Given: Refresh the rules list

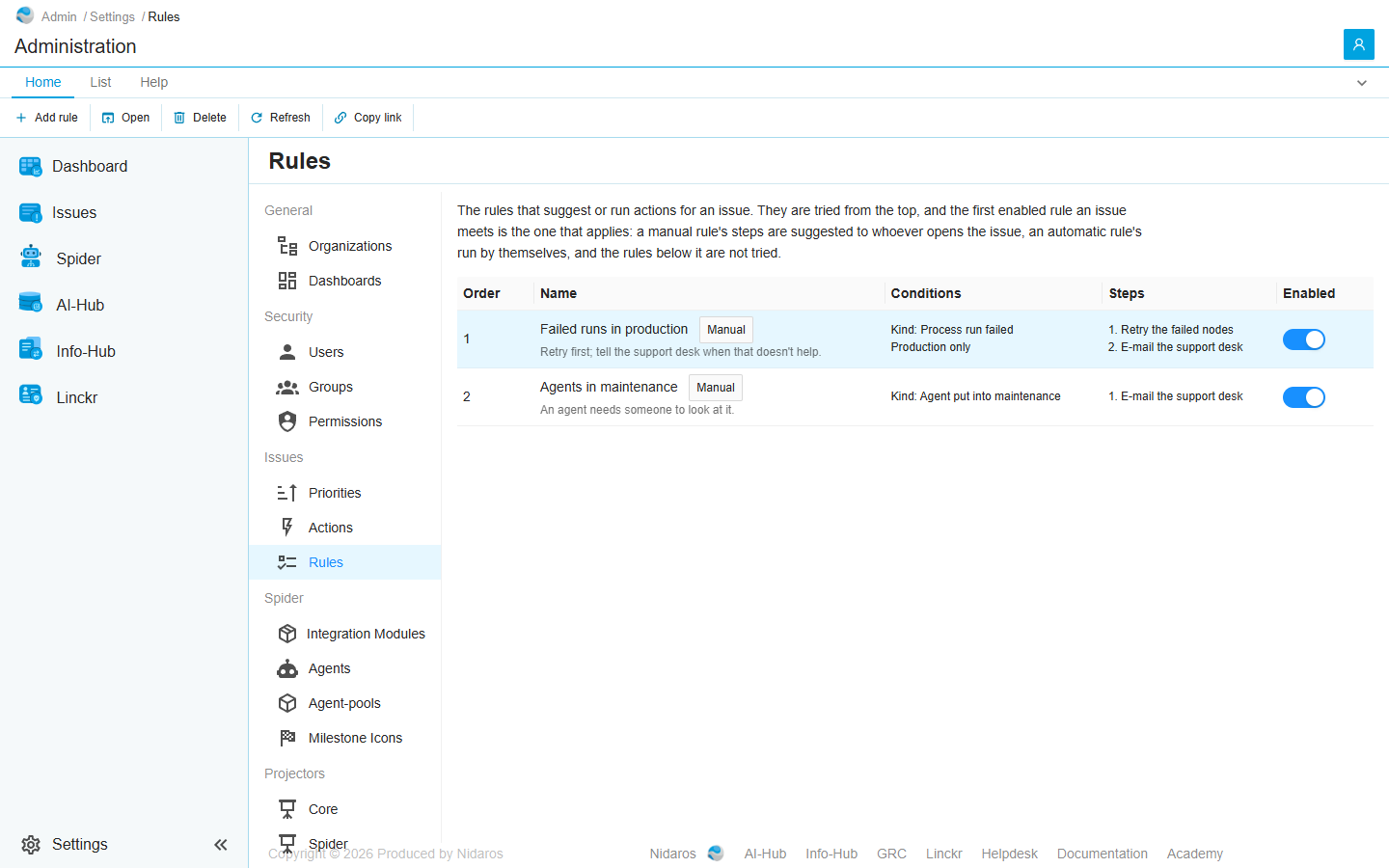Looking at the screenshot, I should click(x=281, y=118).
